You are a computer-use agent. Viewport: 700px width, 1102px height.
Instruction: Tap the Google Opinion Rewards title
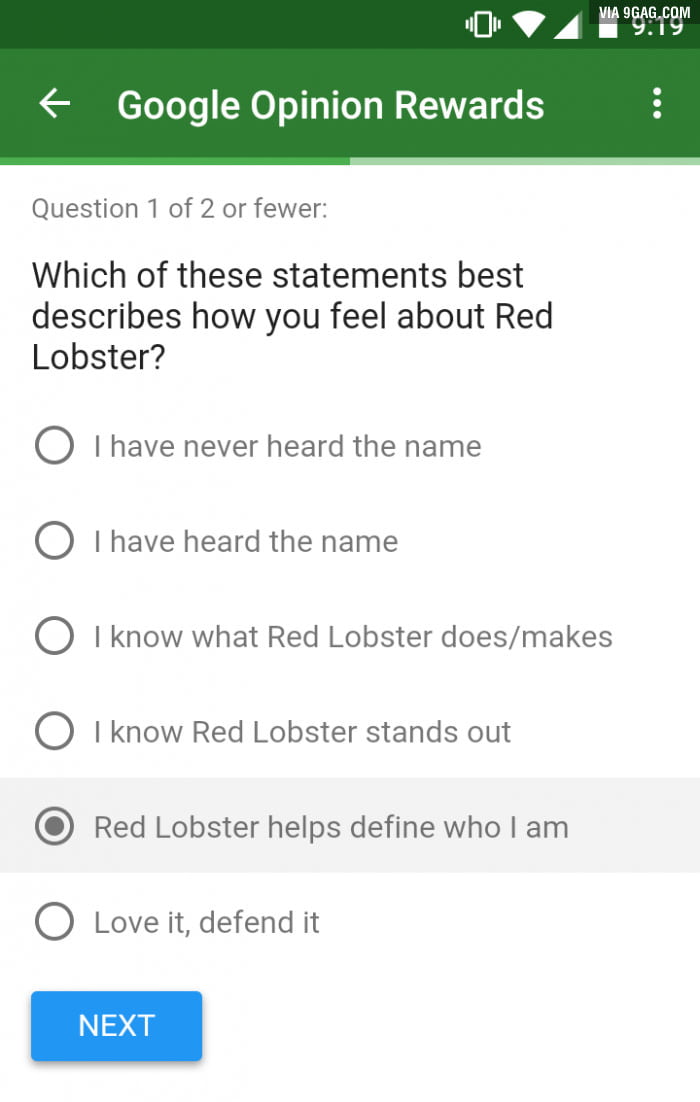(330, 105)
